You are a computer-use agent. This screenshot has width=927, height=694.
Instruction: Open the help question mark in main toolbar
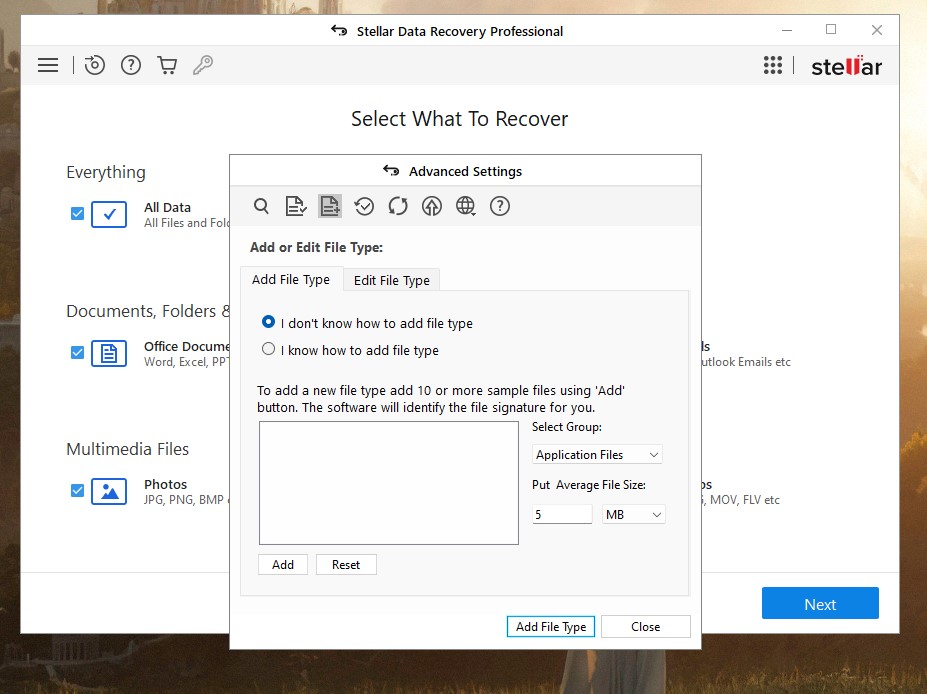(131, 65)
